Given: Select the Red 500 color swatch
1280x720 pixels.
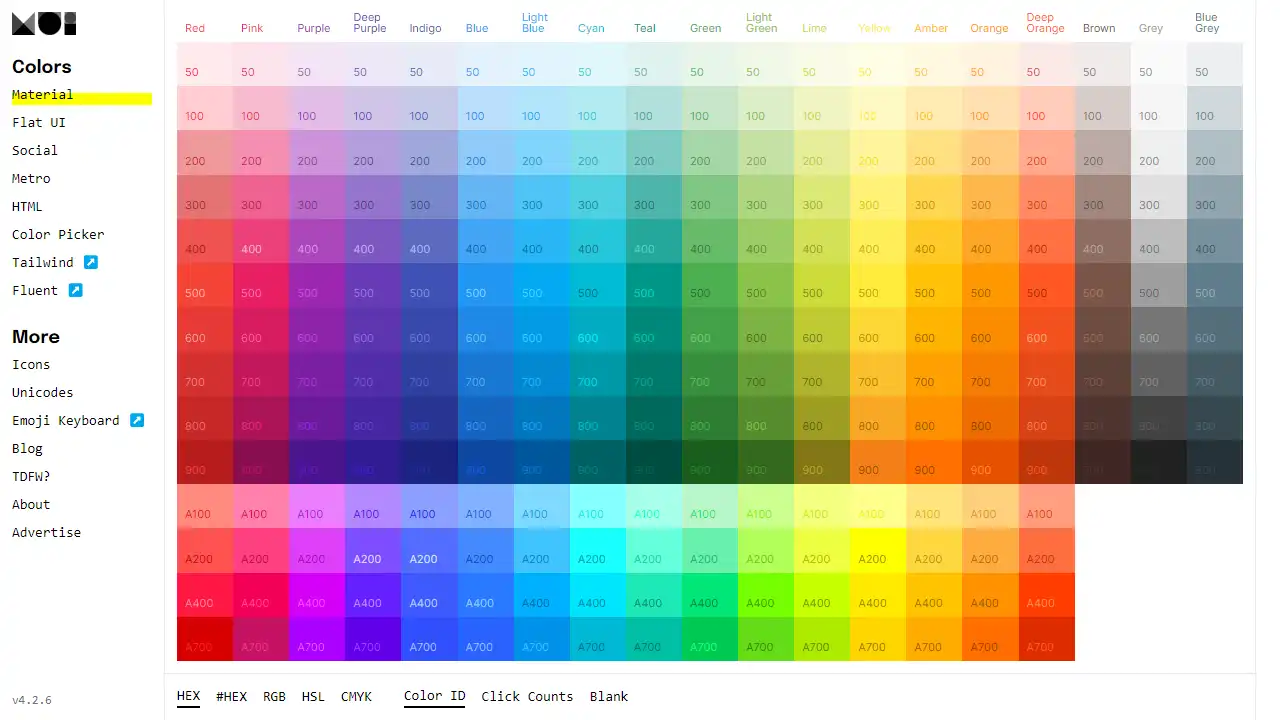Looking at the screenshot, I should pos(204,293).
